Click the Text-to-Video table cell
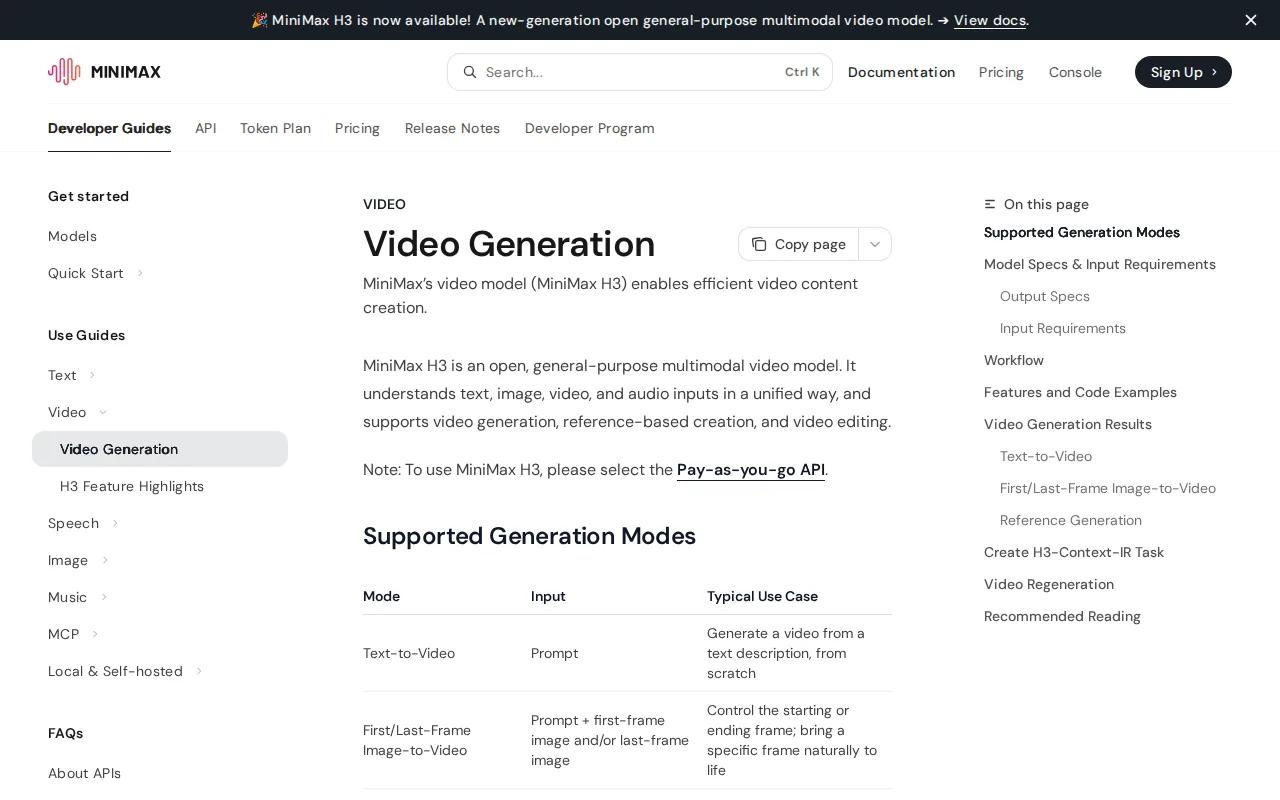 coord(409,653)
